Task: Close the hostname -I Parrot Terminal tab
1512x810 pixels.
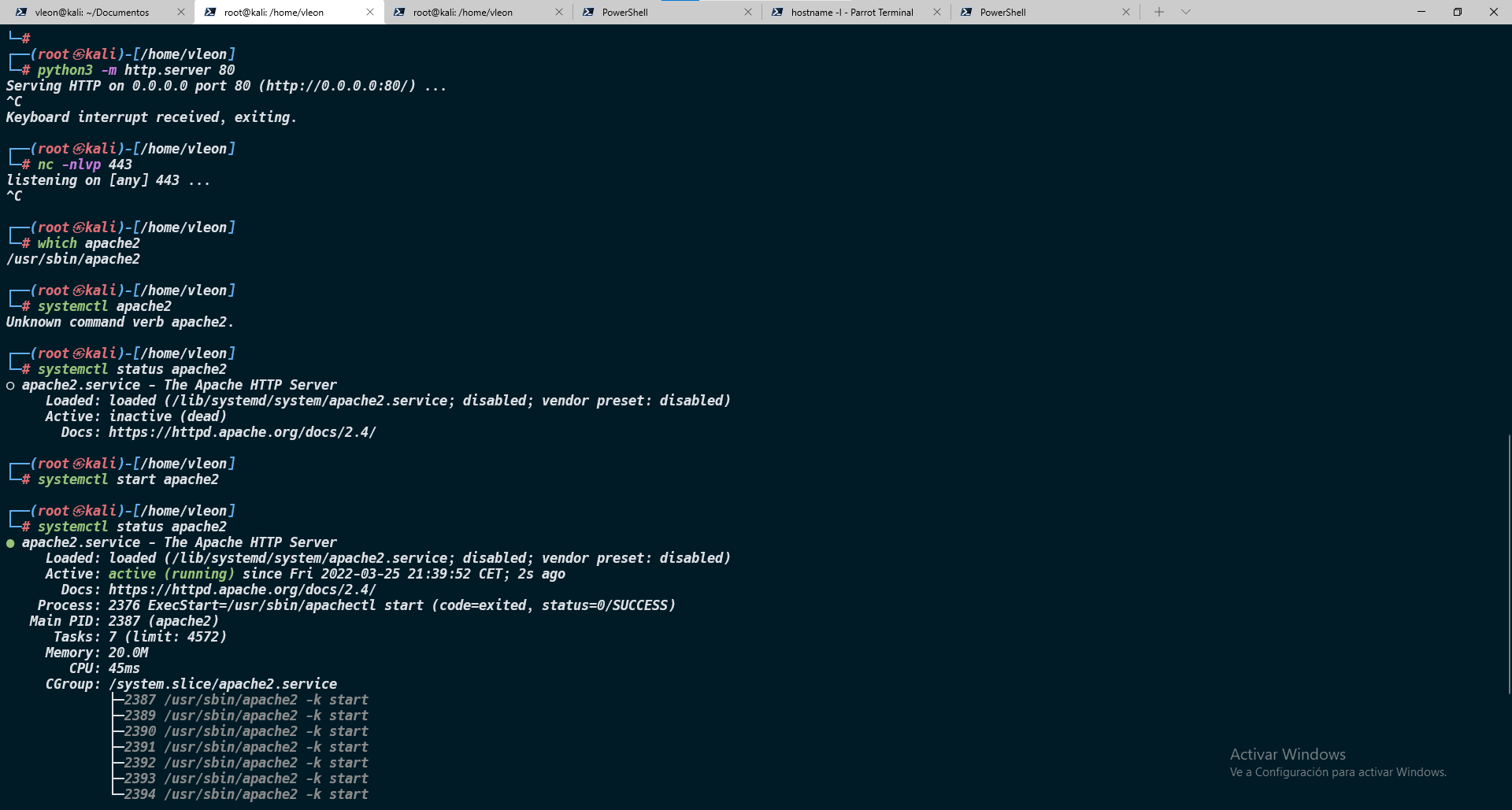Action: pos(937,13)
